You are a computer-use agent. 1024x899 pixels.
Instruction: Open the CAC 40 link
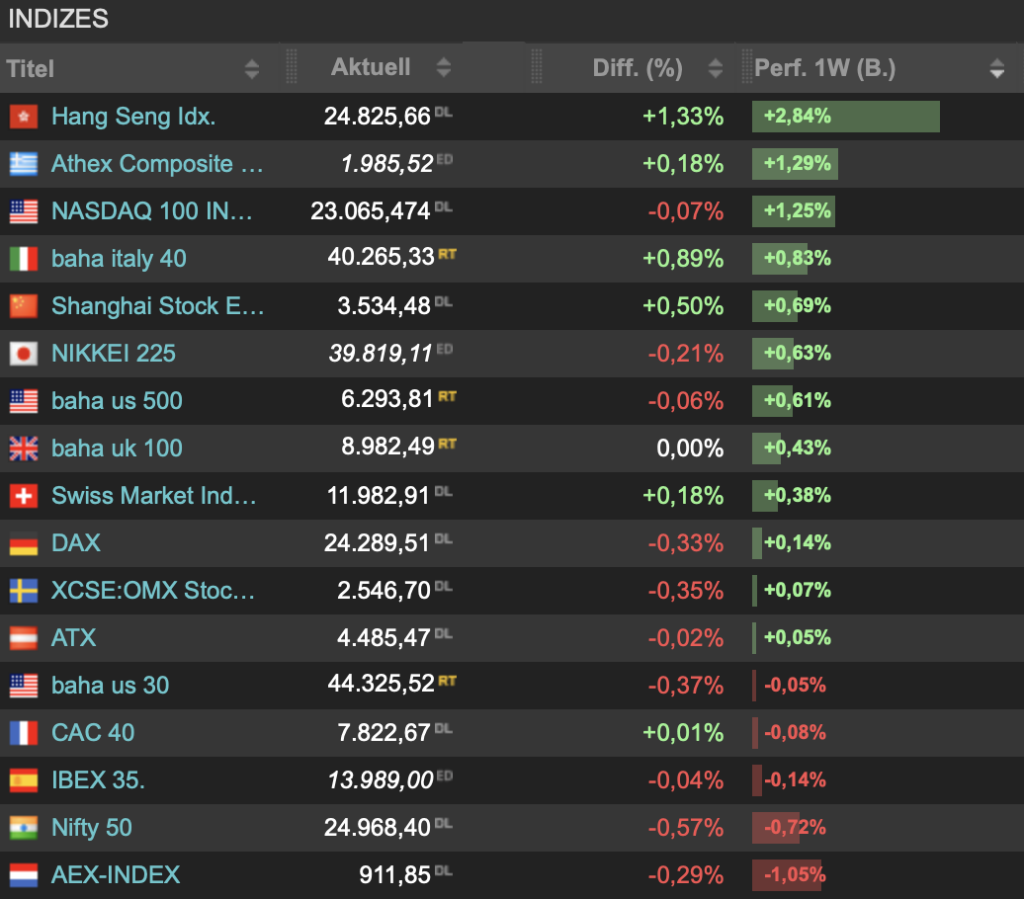[93, 733]
